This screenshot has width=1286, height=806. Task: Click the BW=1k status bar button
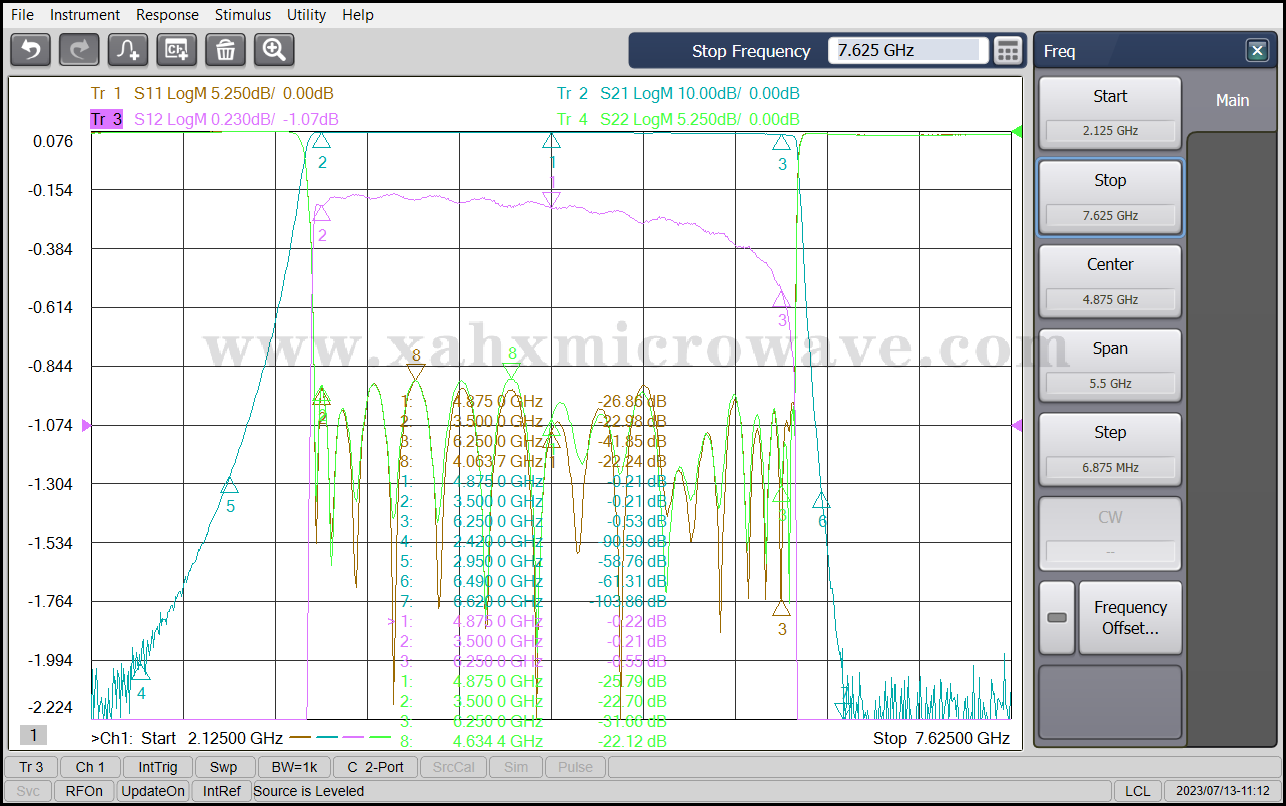294,767
